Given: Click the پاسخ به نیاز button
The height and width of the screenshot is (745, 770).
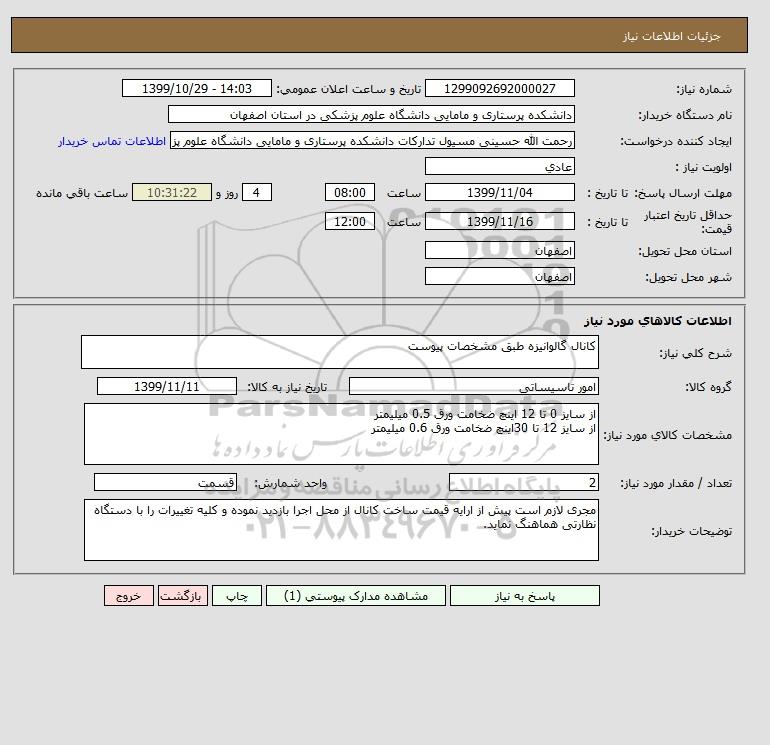Looking at the screenshot, I should (x=524, y=596).
